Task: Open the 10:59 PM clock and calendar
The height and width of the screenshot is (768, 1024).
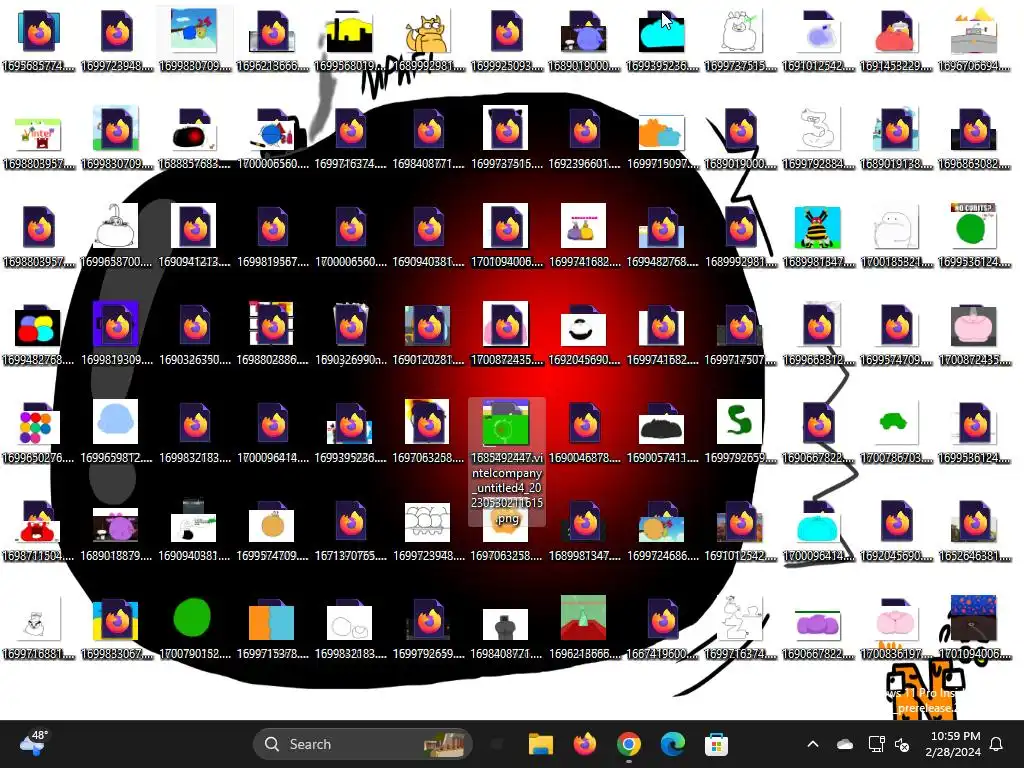Action: [x=953, y=744]
